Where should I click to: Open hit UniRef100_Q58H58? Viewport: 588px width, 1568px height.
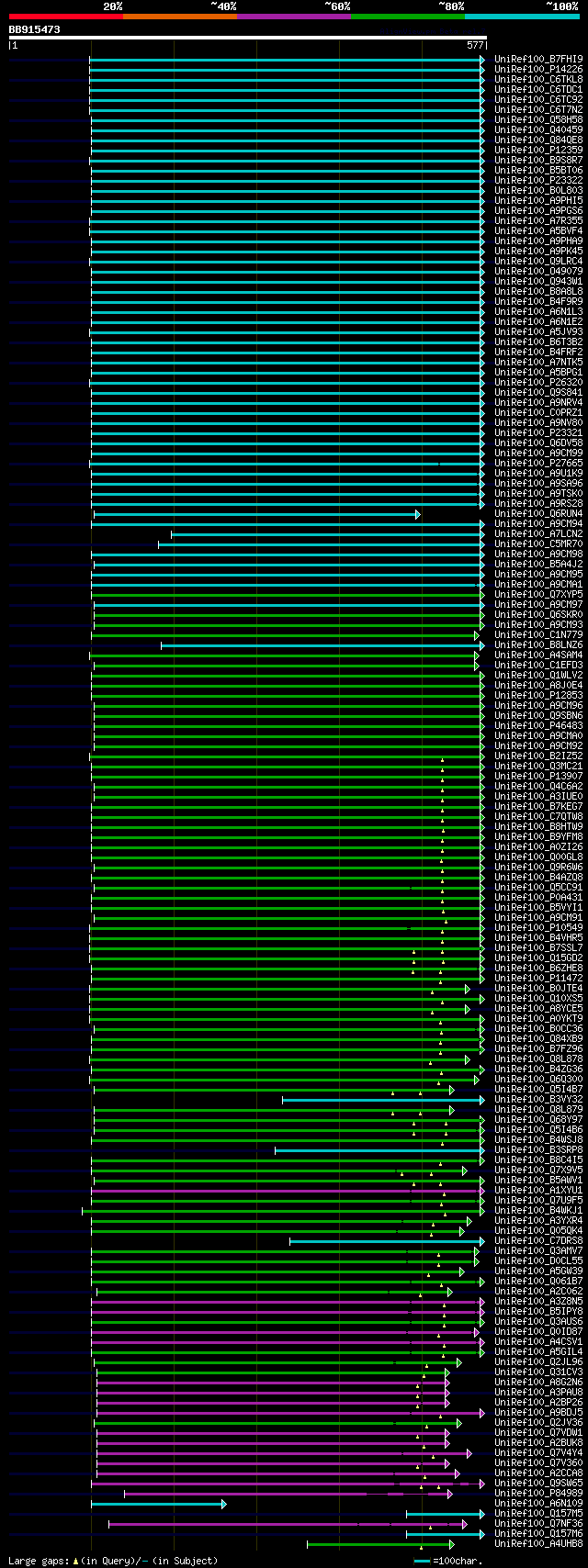(x=538, y=119)
